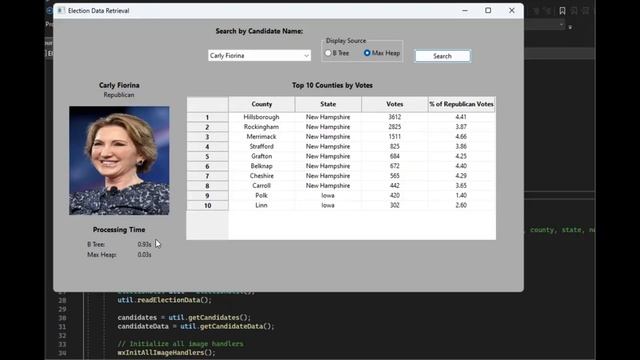Click the 4.66 percent cell
Screen dimensions: 640x360
tap(462, 137)
